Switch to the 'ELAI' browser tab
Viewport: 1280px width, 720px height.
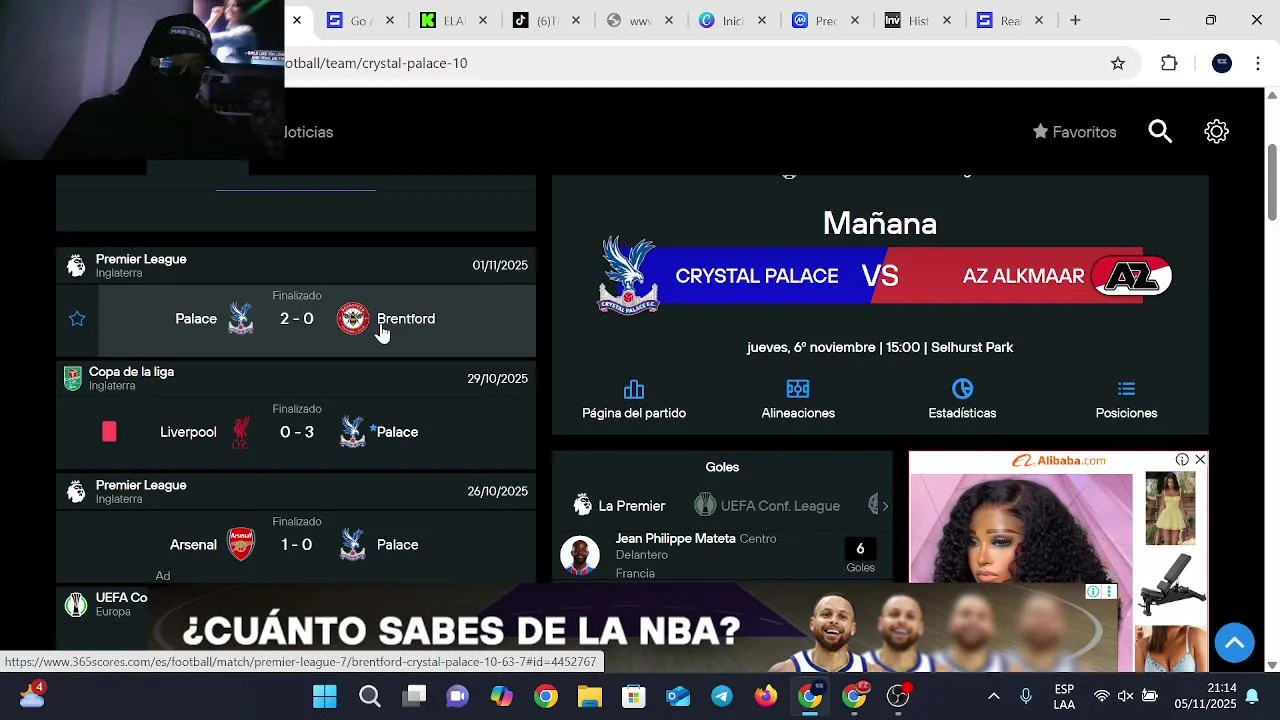[x=451, y=20]
